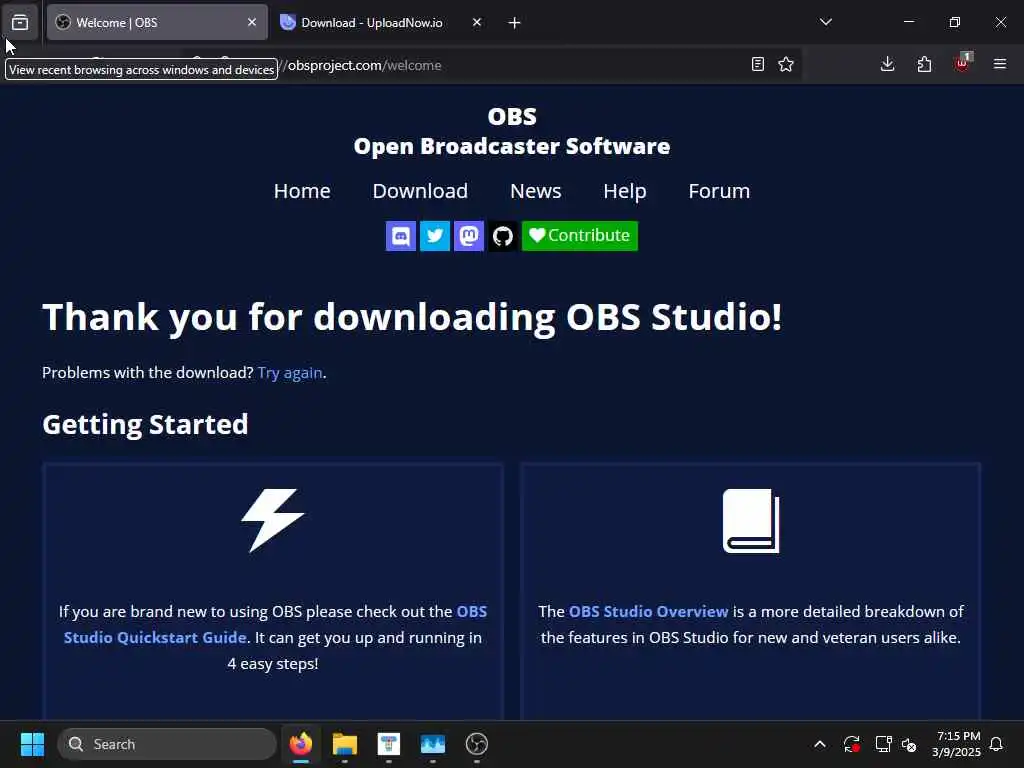Open the Forum nav link
The width and height of the screenshot is (1024, 768).
point(719,191)
